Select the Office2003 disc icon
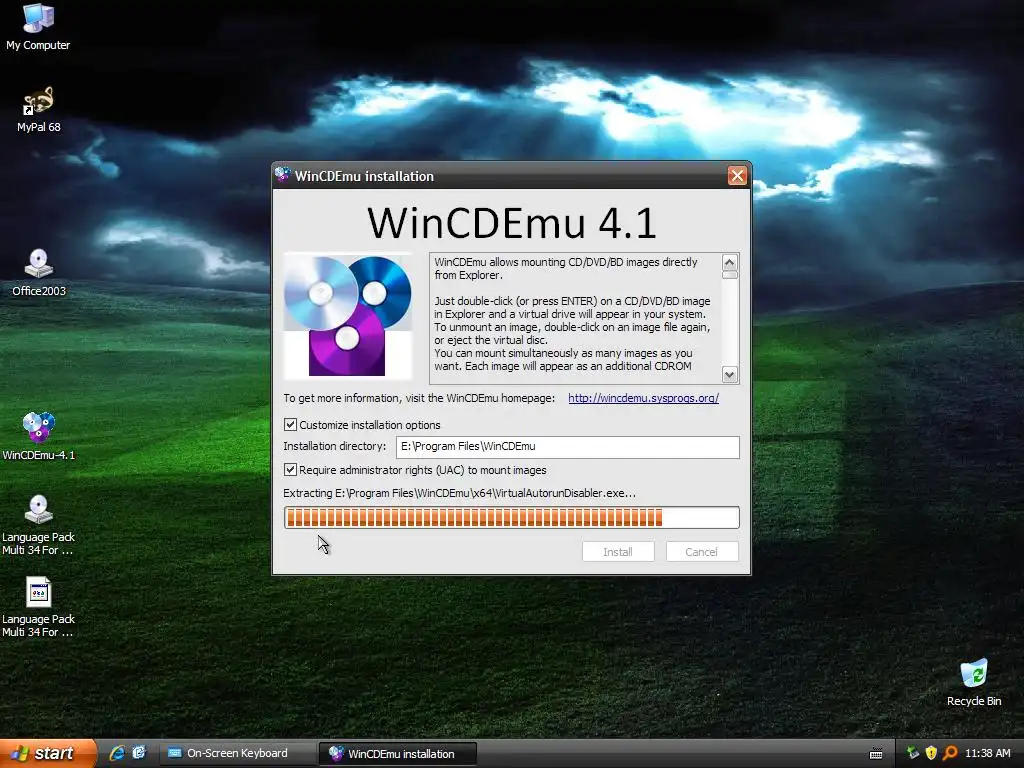Viewport: 1024px width, 768px height. 39,273
